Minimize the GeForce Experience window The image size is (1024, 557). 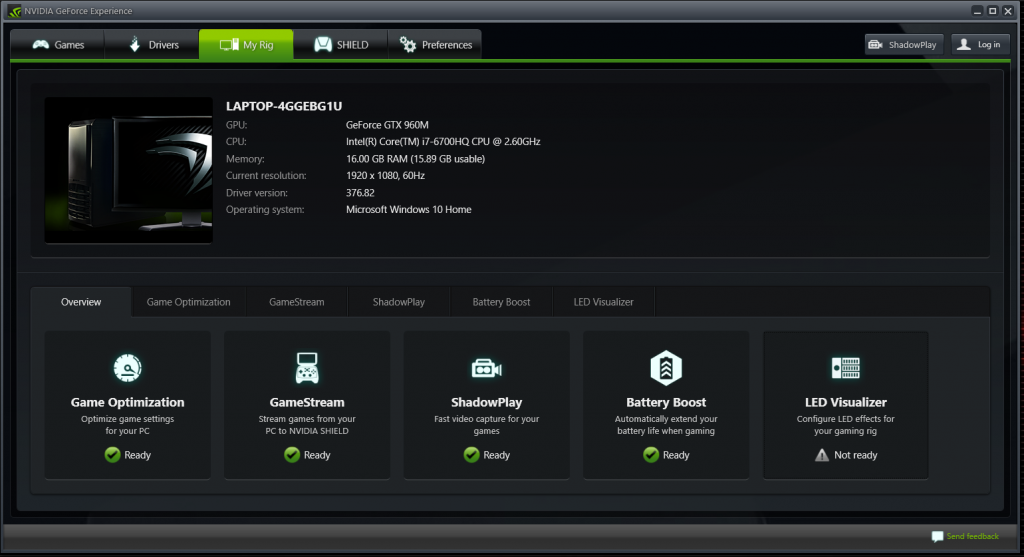(978, 11)
